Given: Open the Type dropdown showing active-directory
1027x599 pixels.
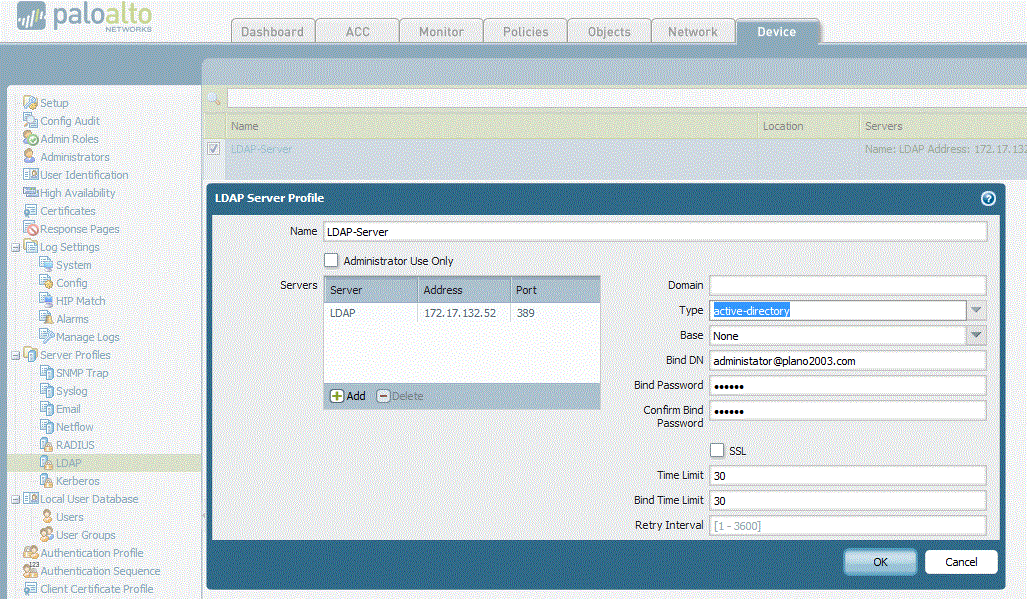Looking at the screenshot, I should point(975,310).
